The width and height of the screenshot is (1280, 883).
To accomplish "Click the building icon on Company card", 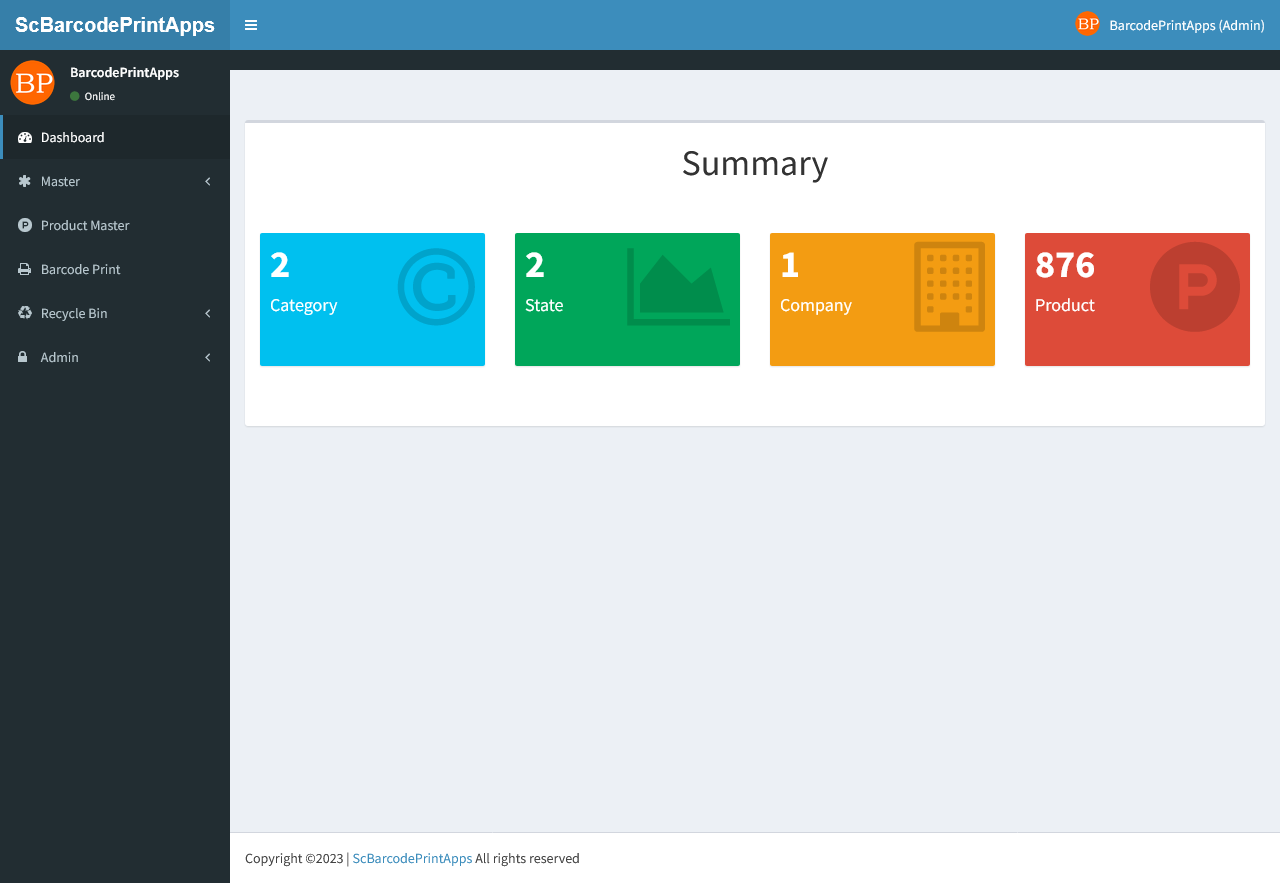I will click(x=949, y=287).
